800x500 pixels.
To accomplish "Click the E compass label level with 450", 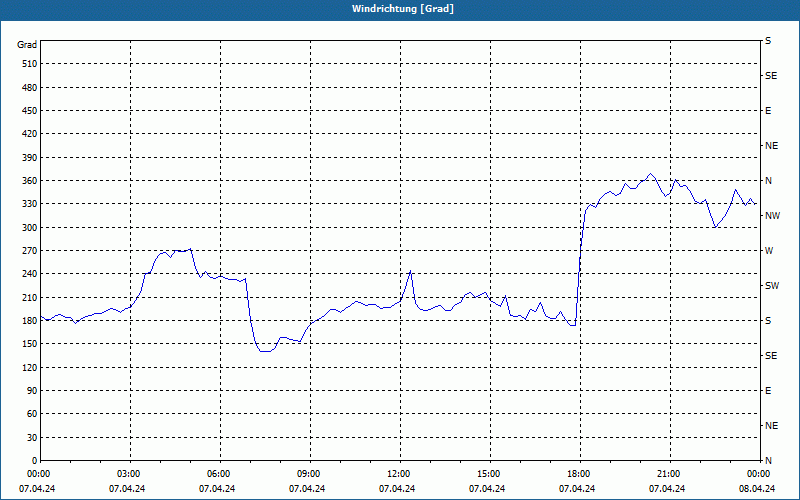I will (768, 111).
